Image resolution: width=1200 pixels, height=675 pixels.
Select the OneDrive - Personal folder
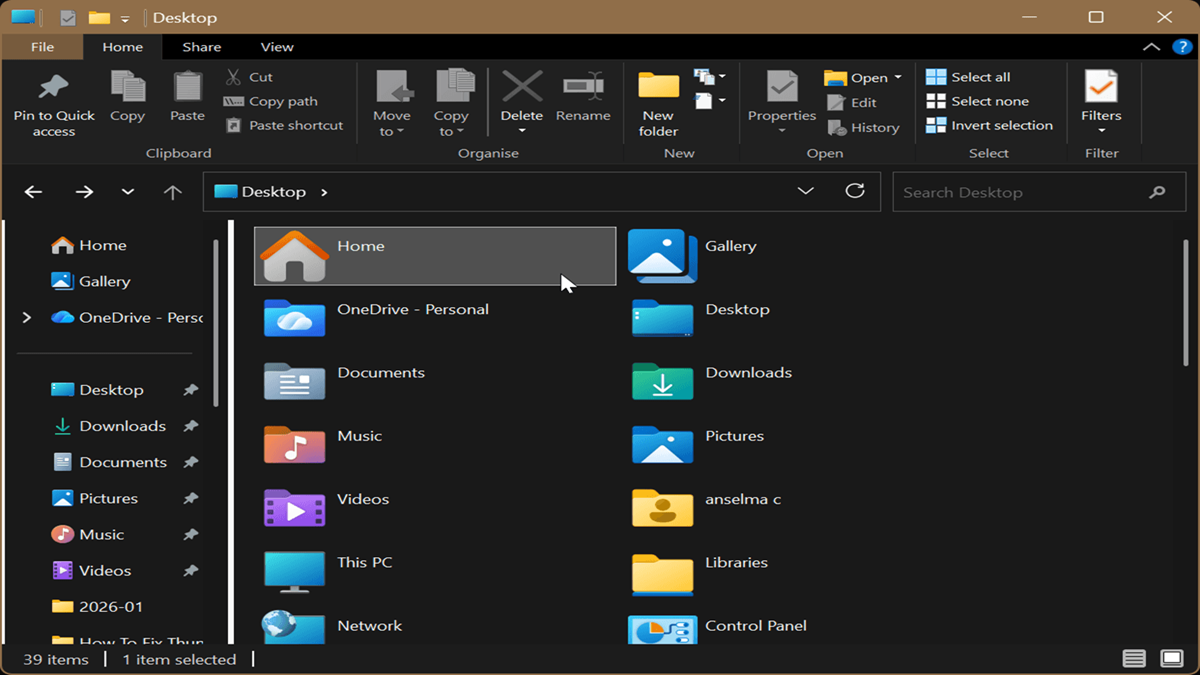(436, 319)
